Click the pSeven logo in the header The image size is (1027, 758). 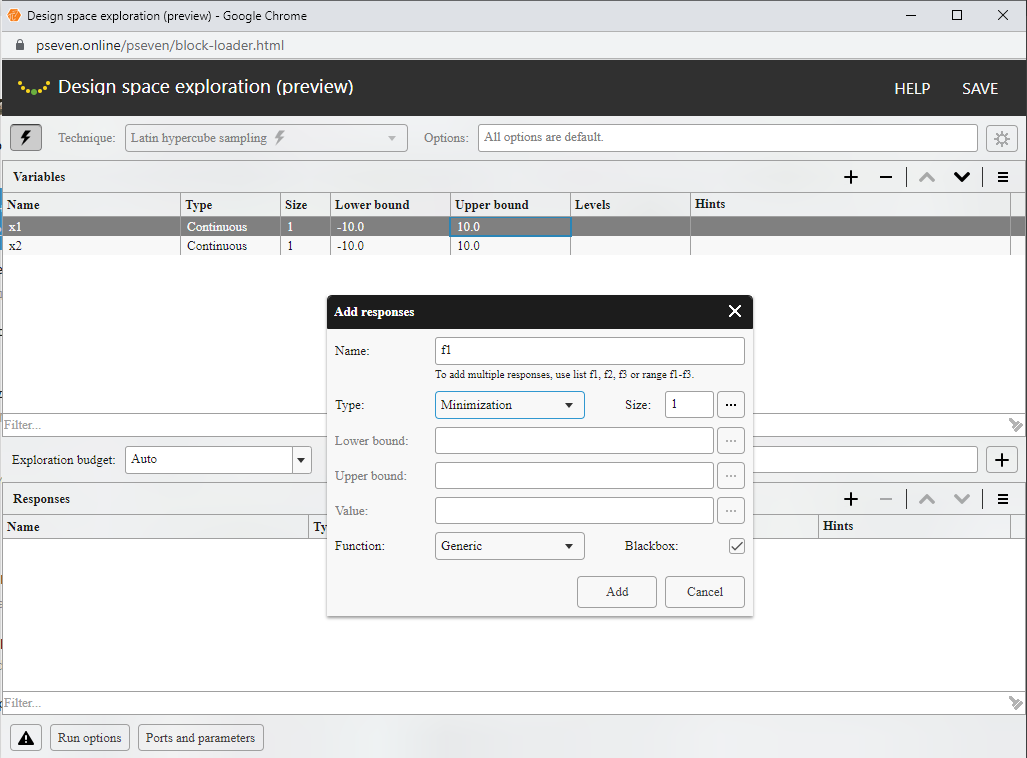click(33, 88)
